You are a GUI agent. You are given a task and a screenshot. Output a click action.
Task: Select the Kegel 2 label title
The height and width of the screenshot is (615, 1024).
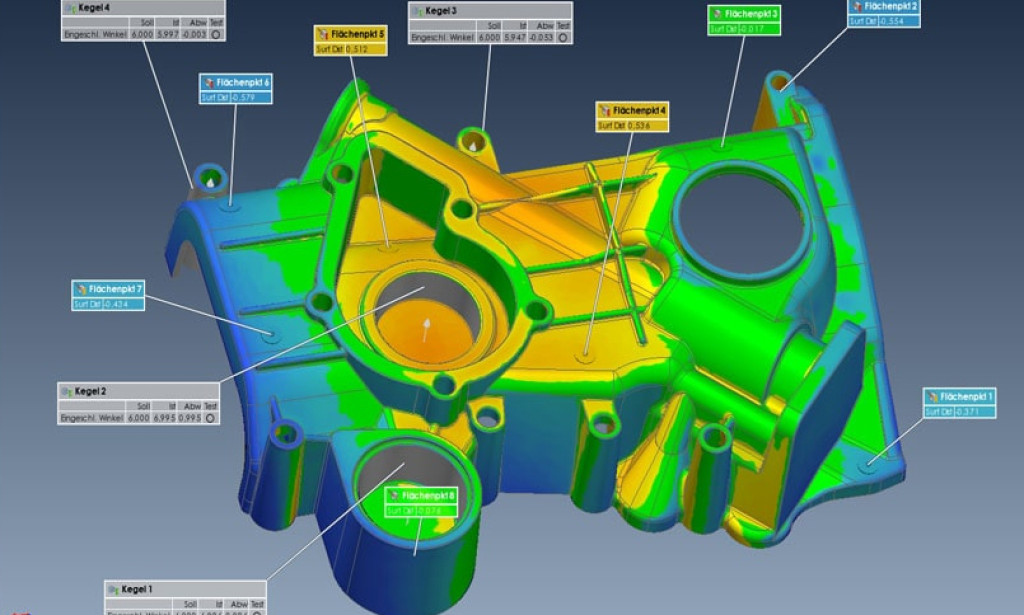[x=90, y=392]
